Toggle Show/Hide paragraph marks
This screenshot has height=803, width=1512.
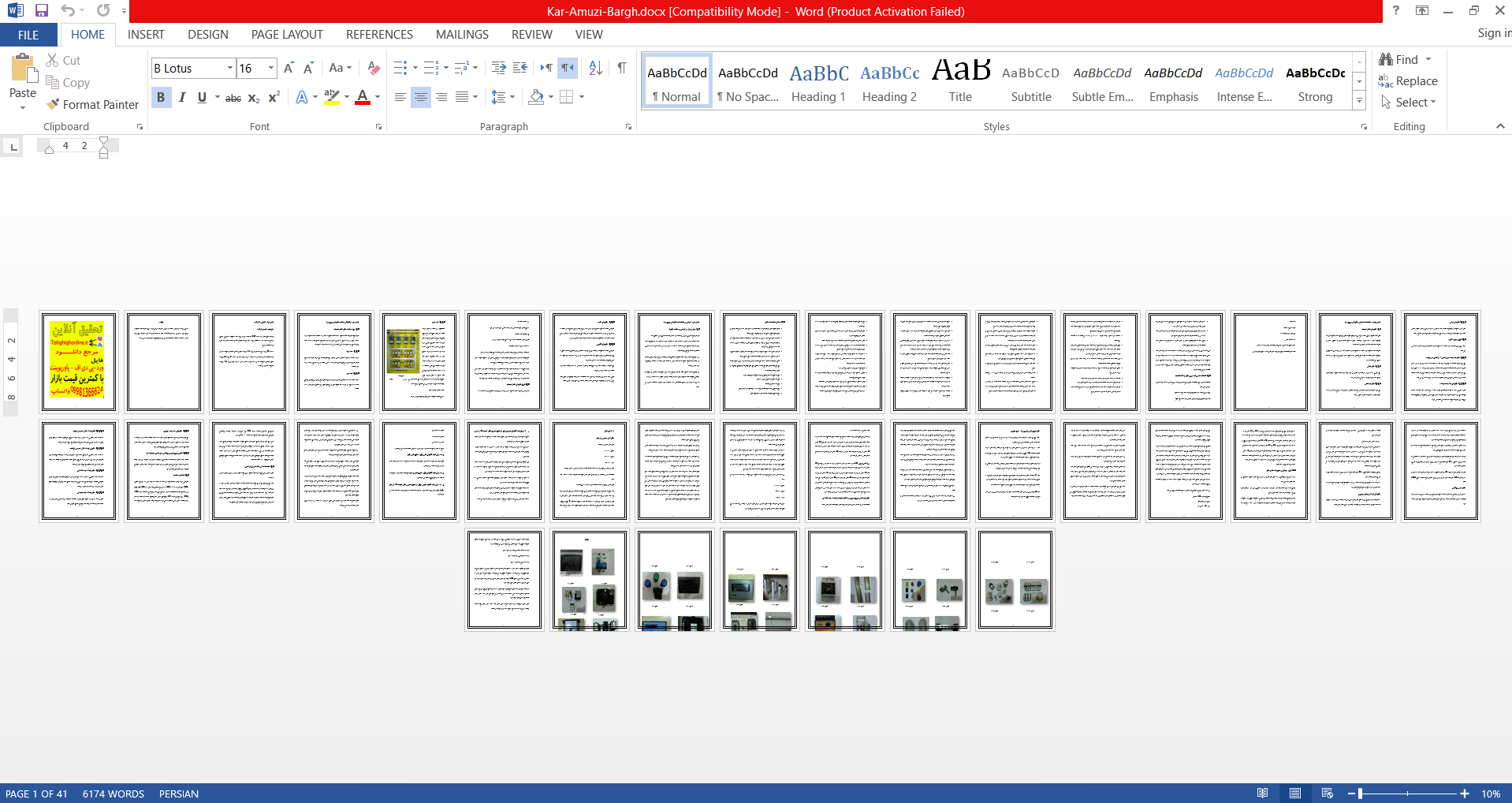click(622, 68)
